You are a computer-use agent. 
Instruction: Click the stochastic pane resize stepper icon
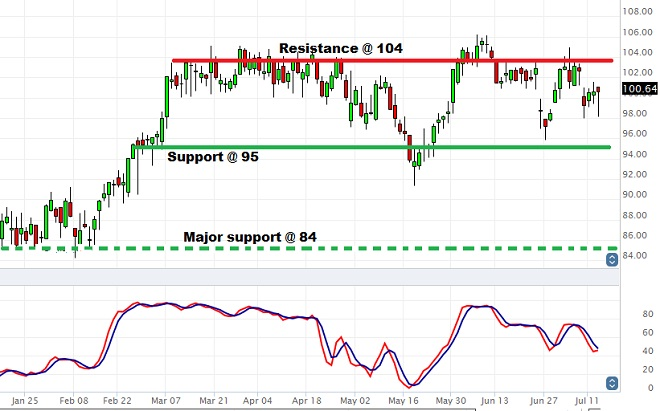pos(612,383)
